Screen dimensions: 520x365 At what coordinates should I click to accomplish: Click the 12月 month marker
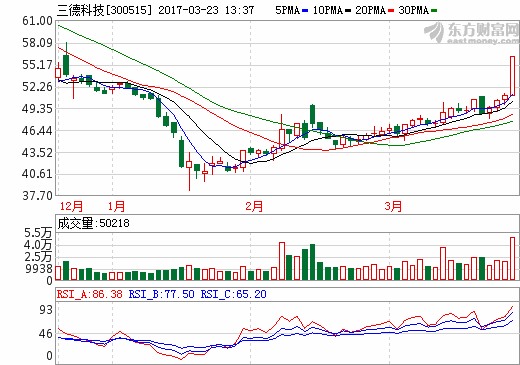pos(71,206)
